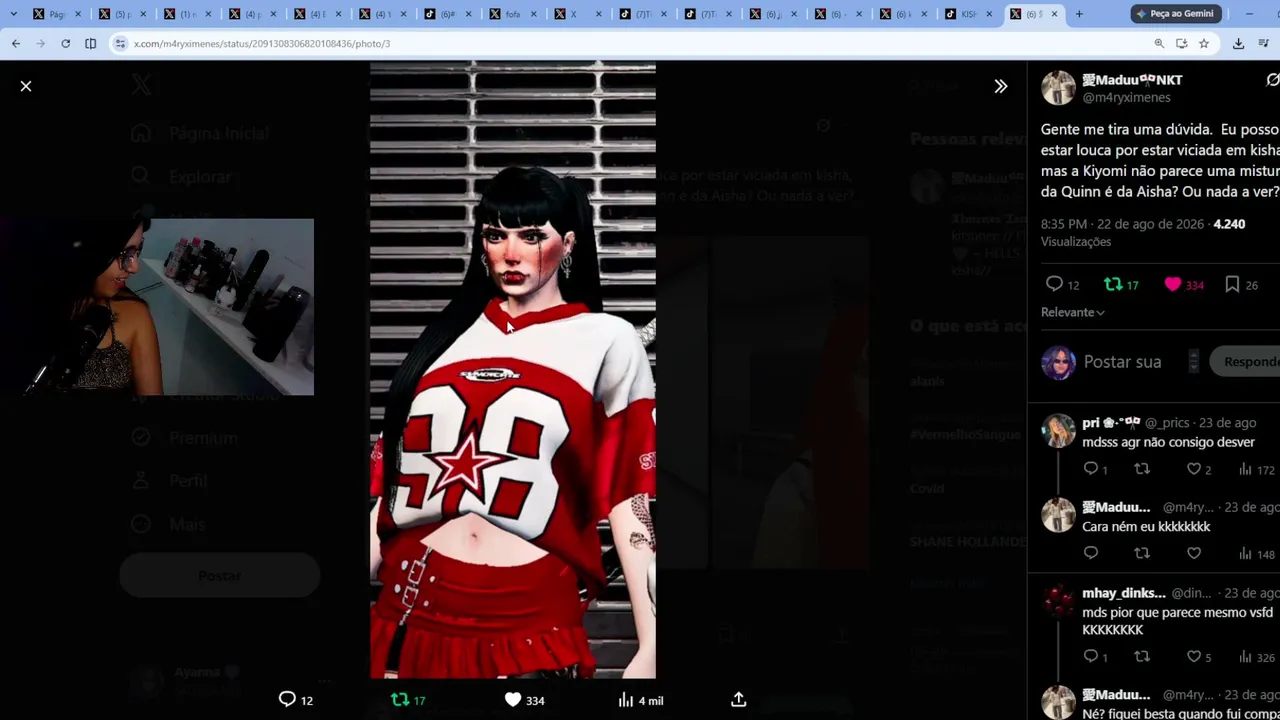Open the browser downloads icon
Viewport: 1280px width, 720px height.
(1238, 43)
